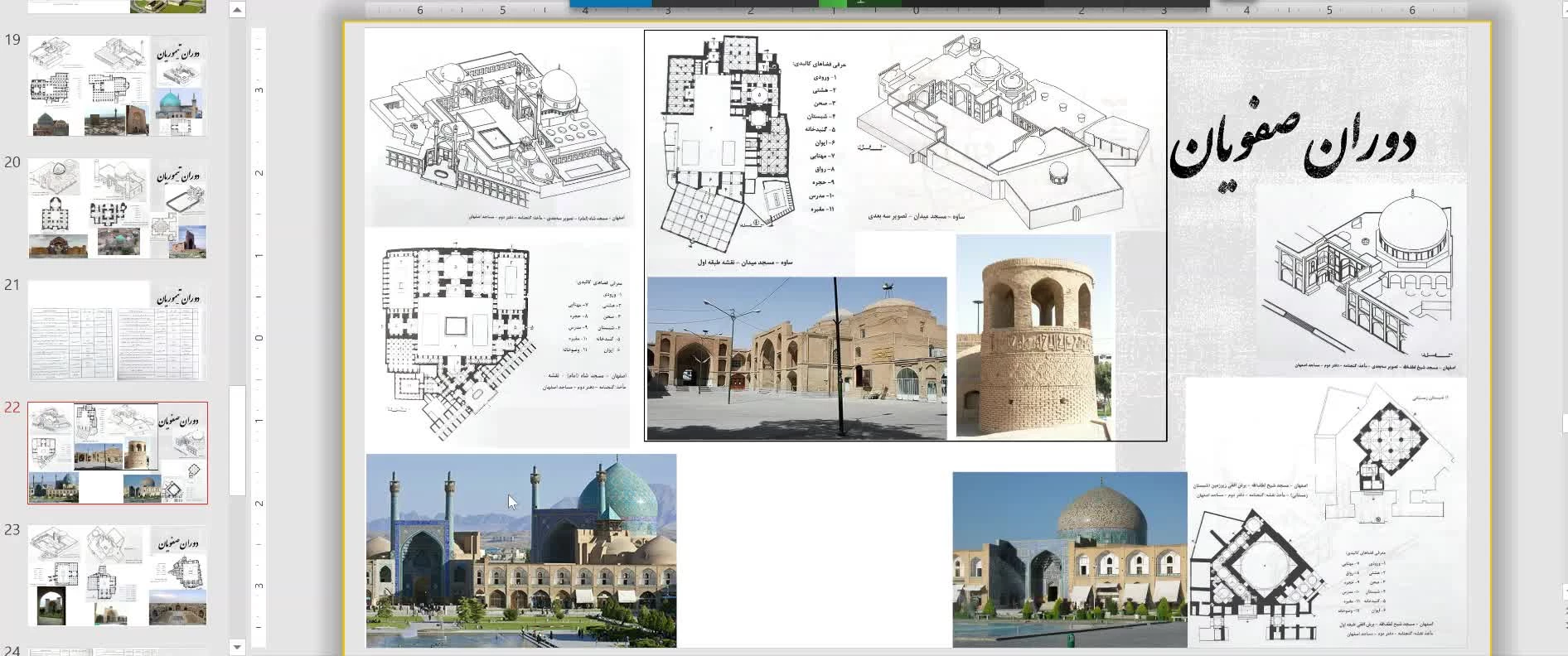Go to slide 23 thumbnail
1568x656 pixels.
click(118, 576)
